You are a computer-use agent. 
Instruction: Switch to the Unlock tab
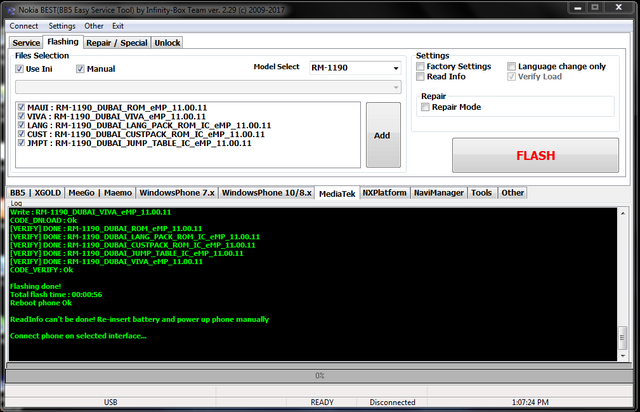(167, 43)
